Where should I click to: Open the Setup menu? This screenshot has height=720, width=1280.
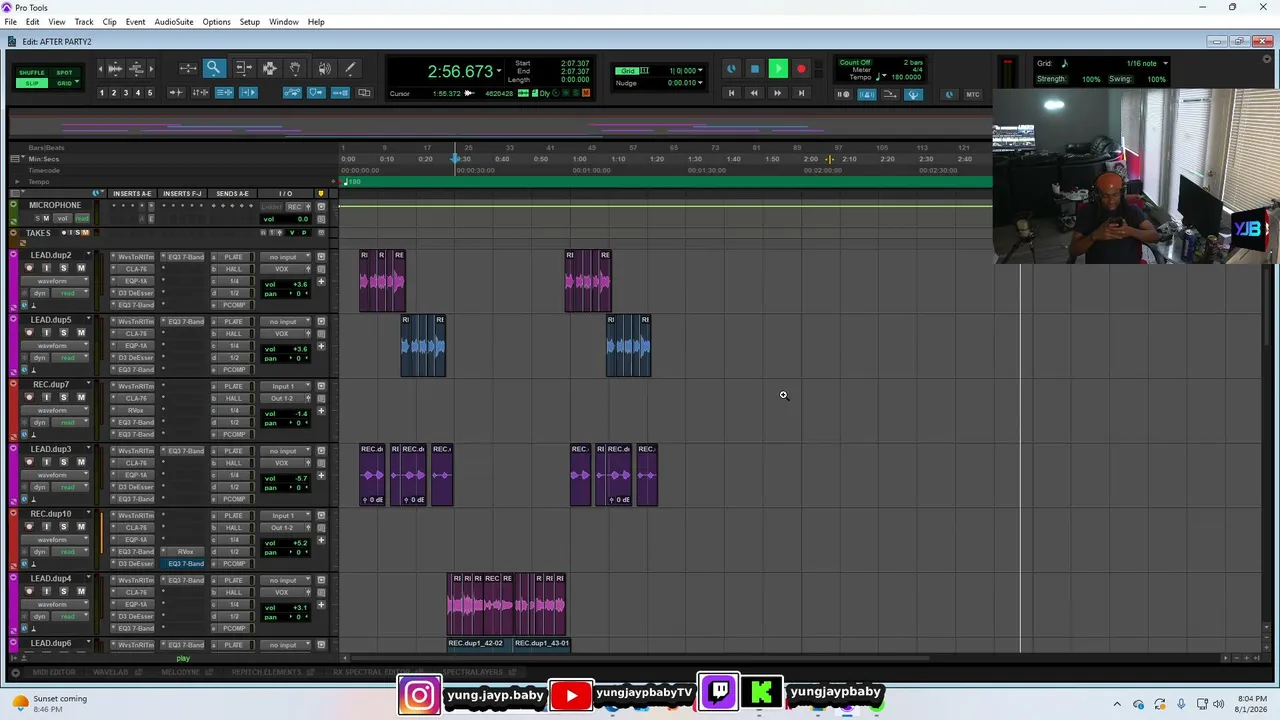tap(249, 22)
